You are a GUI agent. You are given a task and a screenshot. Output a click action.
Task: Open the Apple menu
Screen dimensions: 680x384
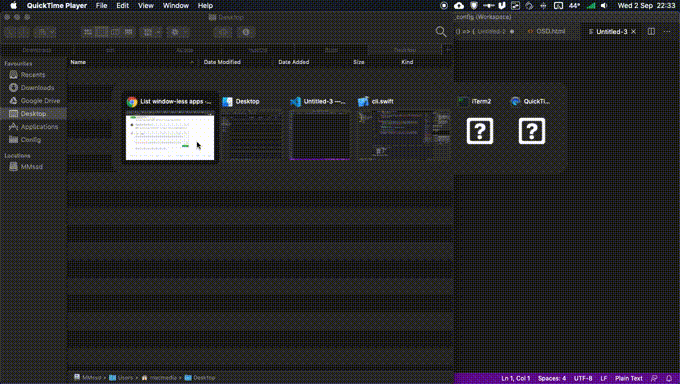tap(13, 6)
